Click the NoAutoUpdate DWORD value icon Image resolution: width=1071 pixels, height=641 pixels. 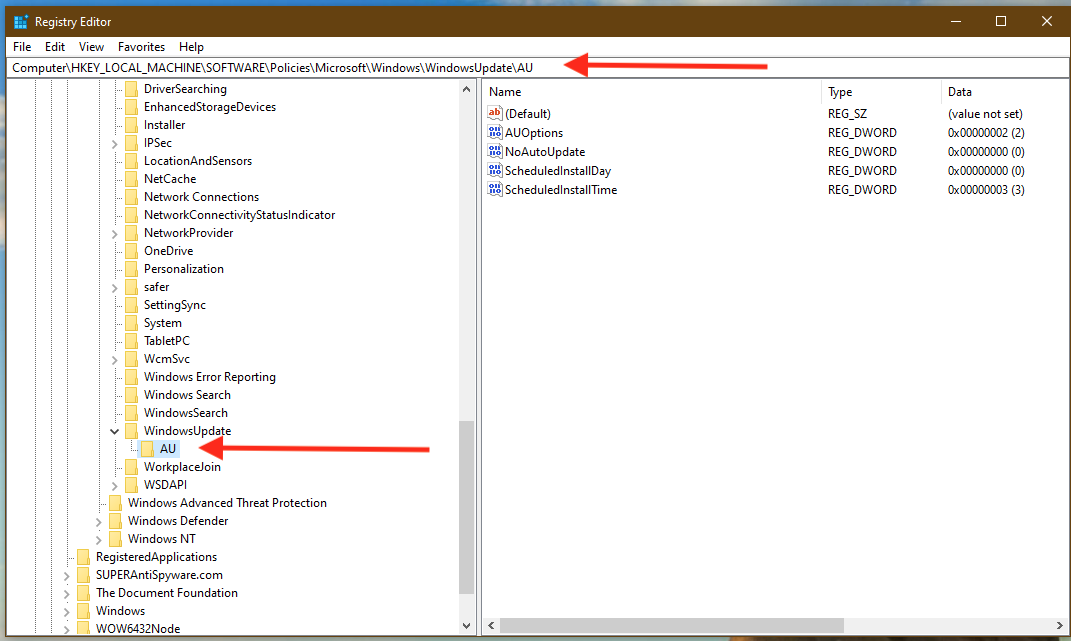click(x=495, y=152)
